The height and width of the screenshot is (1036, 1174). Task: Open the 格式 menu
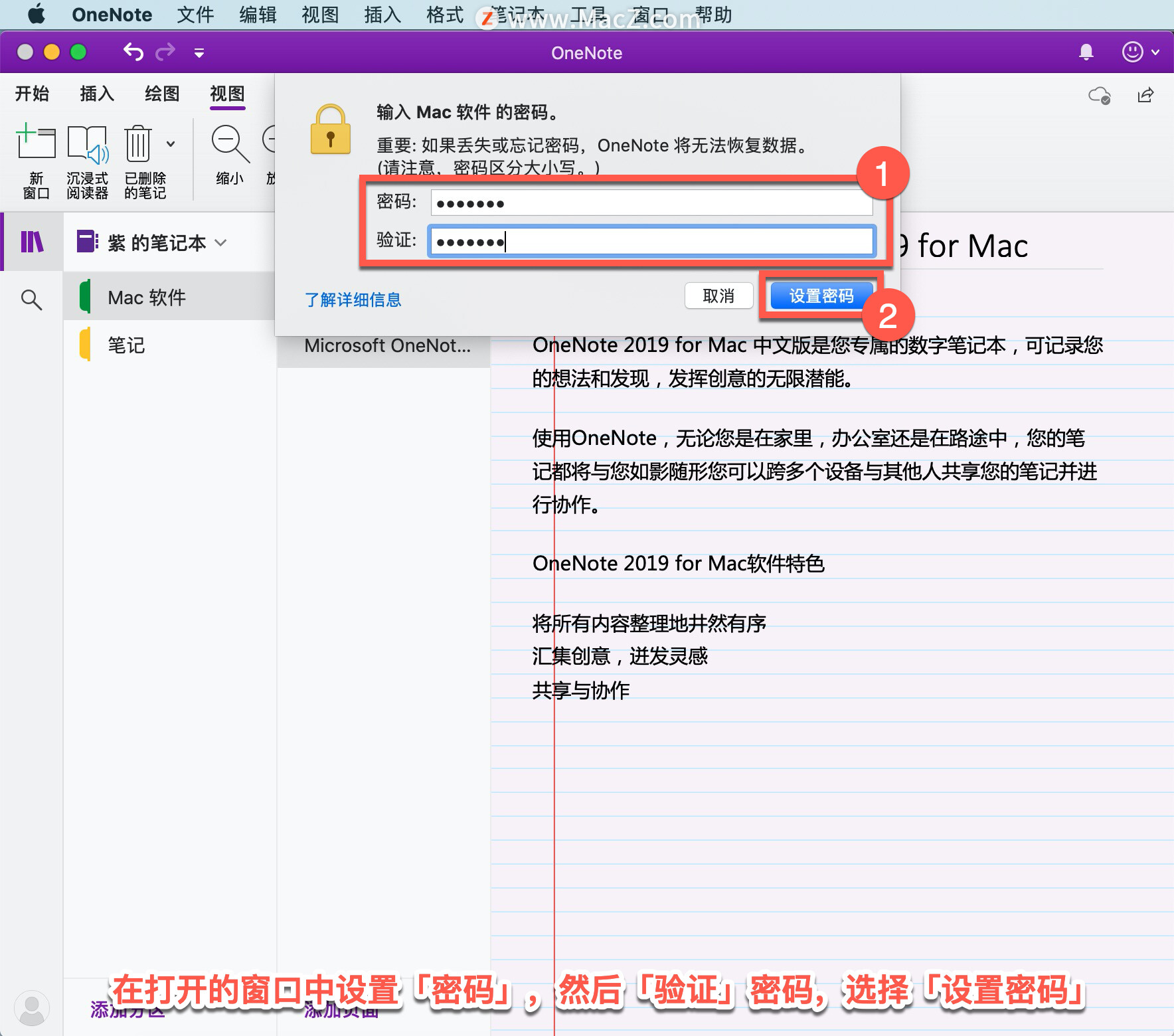(x=445, y=14)
